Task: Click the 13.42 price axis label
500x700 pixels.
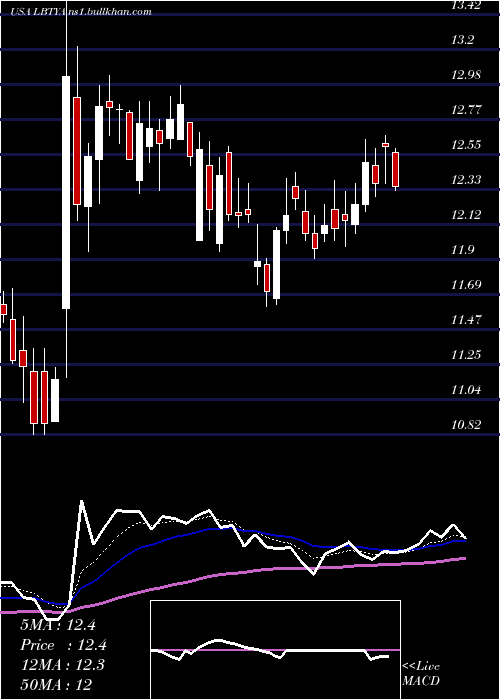Action: coord(466,5)
